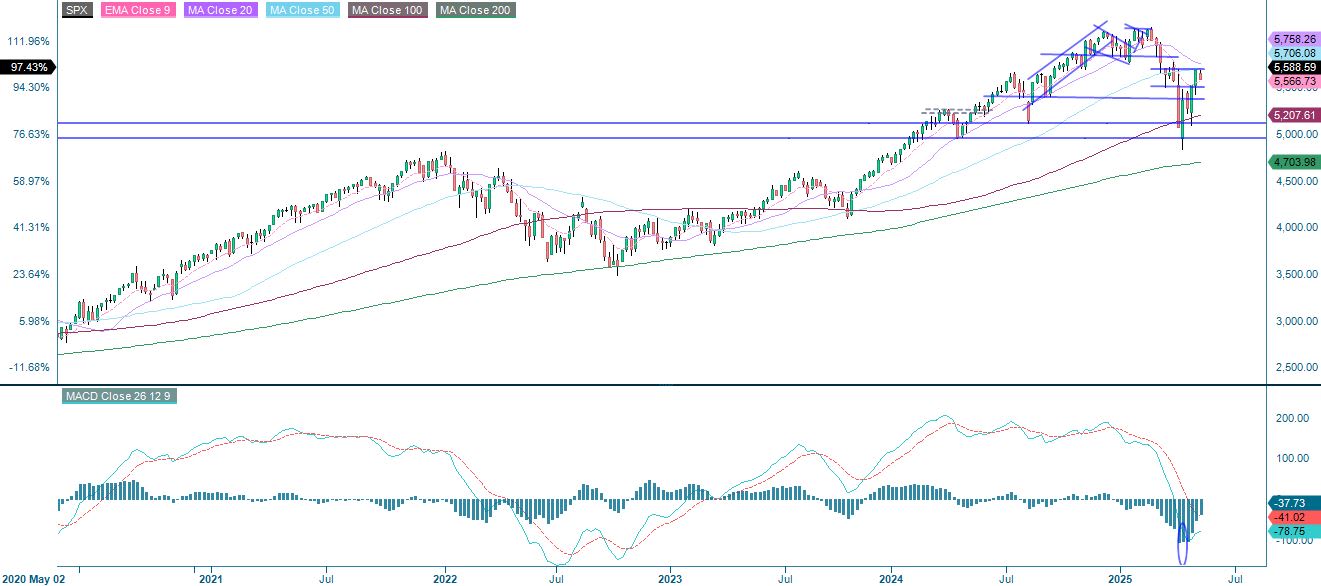Click the 5,588.59 last price tag

click(1294, 67)
